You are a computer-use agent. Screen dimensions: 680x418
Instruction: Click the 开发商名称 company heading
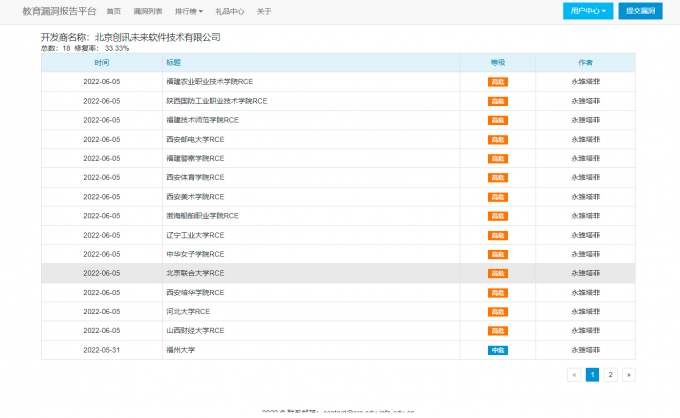pos(131,37)
